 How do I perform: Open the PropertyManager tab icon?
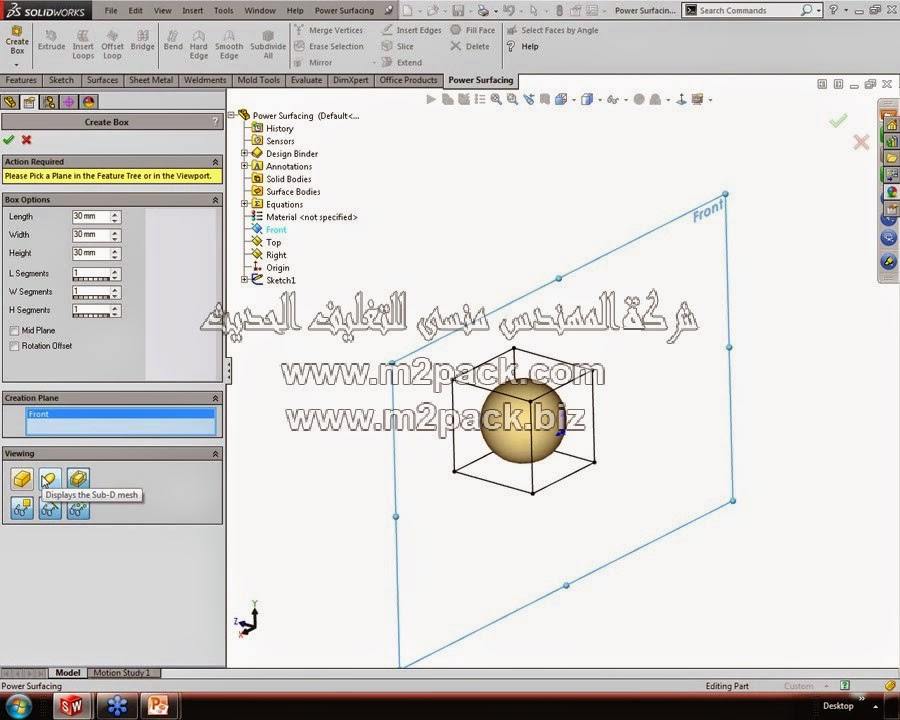coord(29,102)
